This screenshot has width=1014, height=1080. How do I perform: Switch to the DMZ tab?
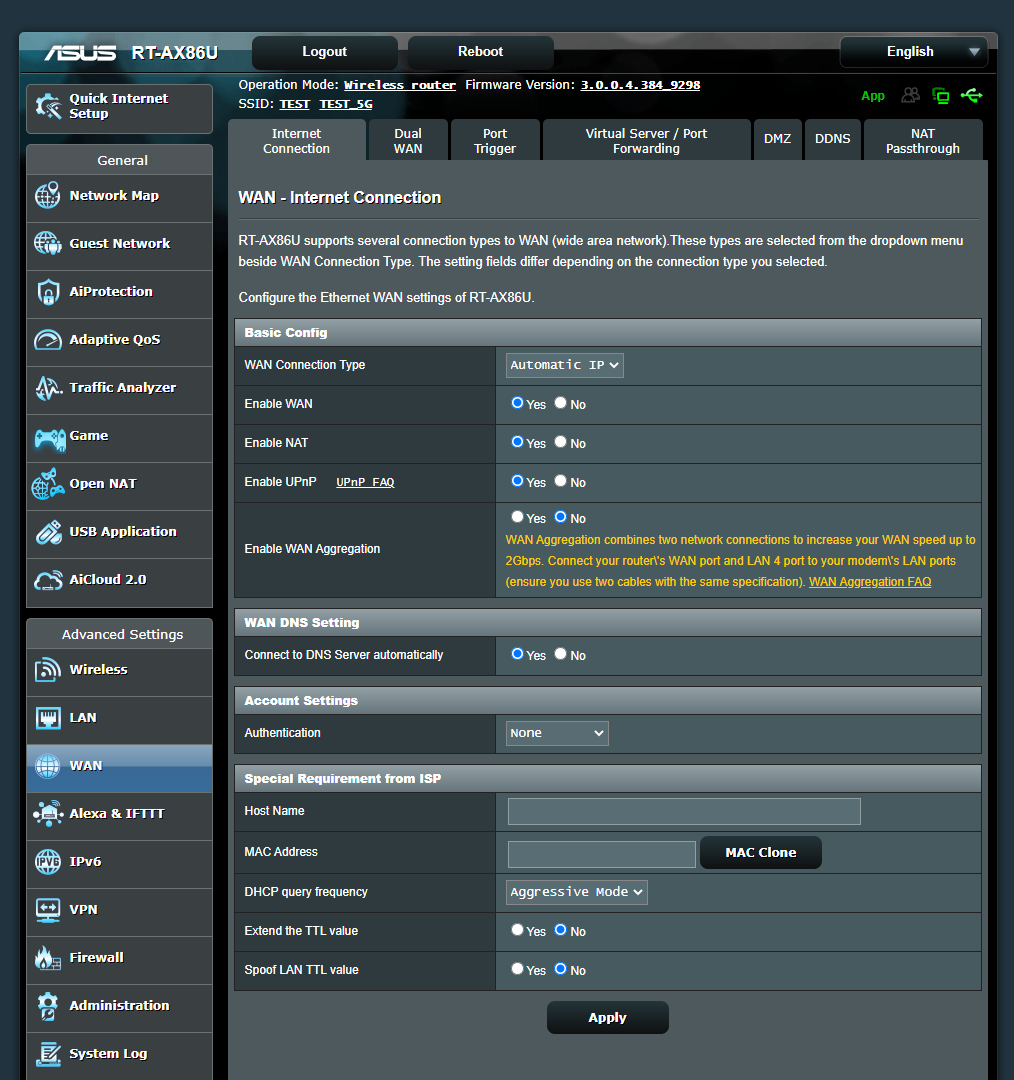pyautogui.click(x=778, y=141)
